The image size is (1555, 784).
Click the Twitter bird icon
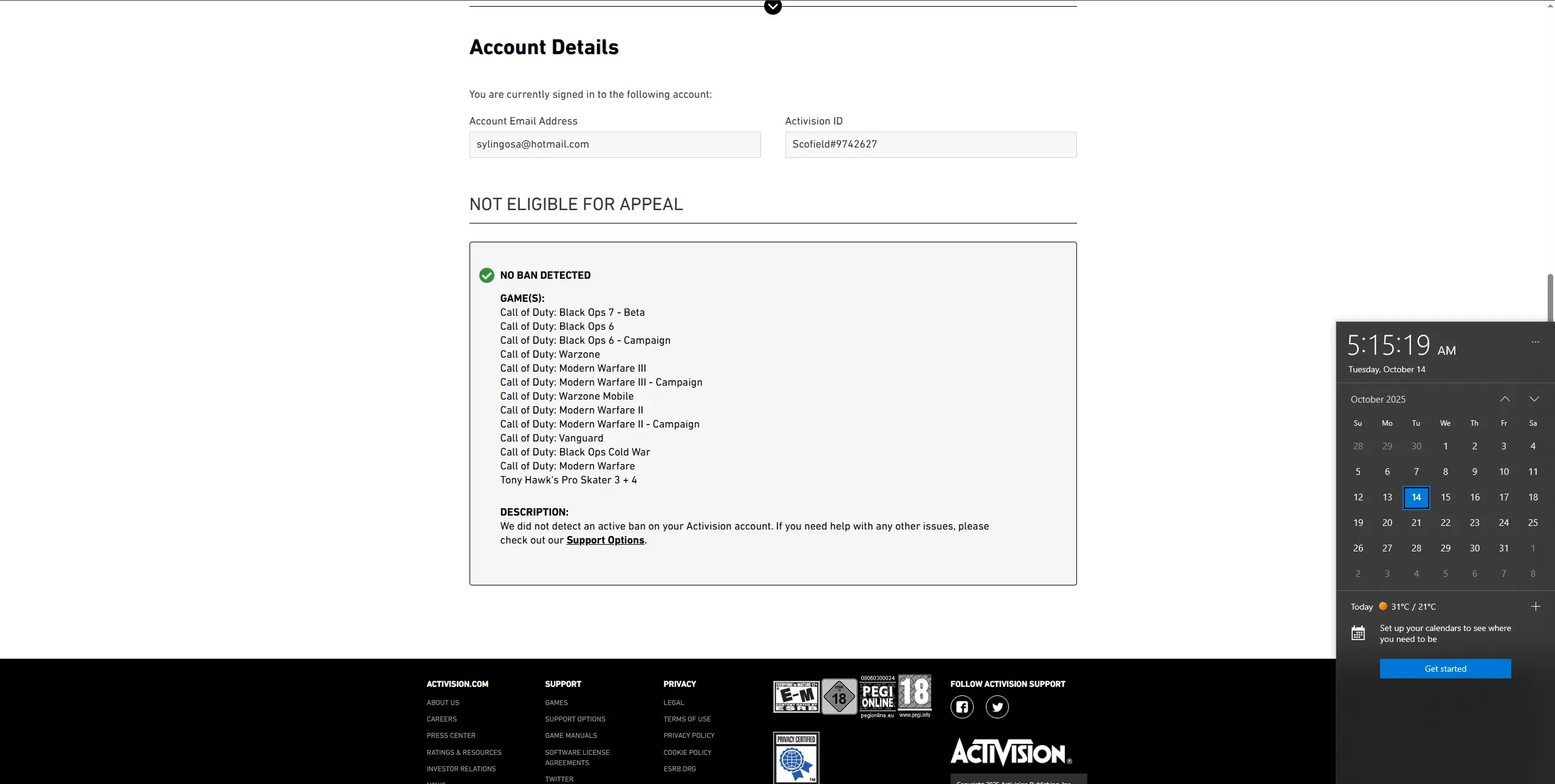(997, 707)
